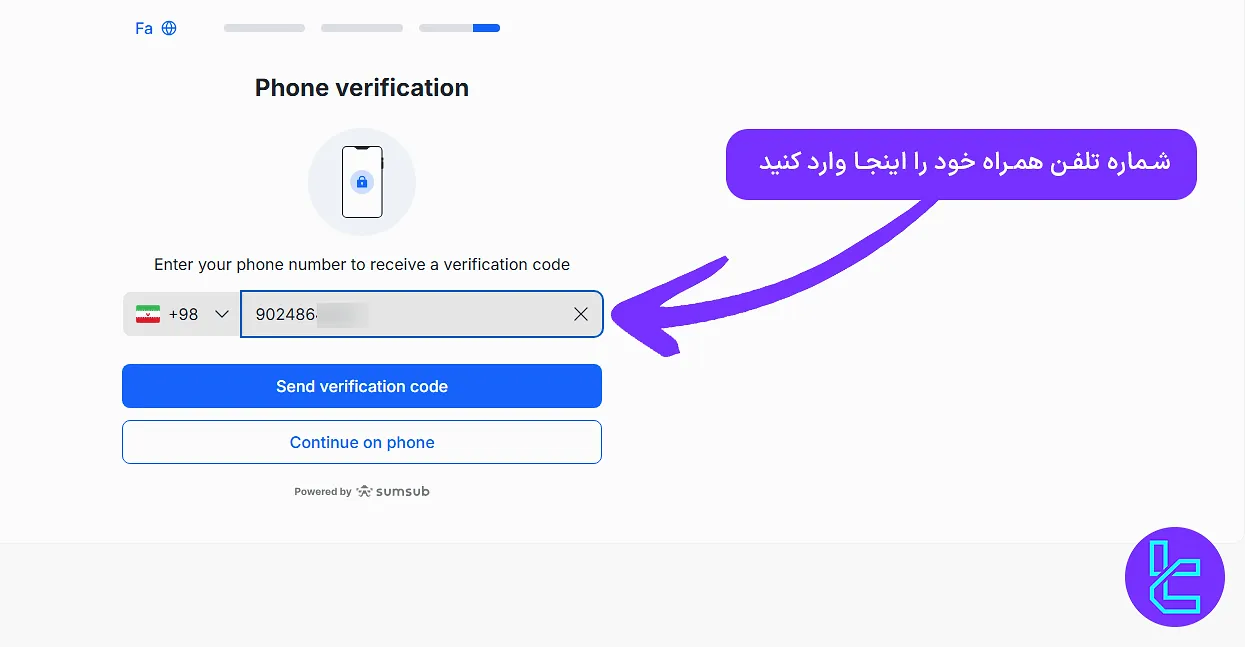Click the blue filled progress segment

pyautogui.click(x=487, y=27)
